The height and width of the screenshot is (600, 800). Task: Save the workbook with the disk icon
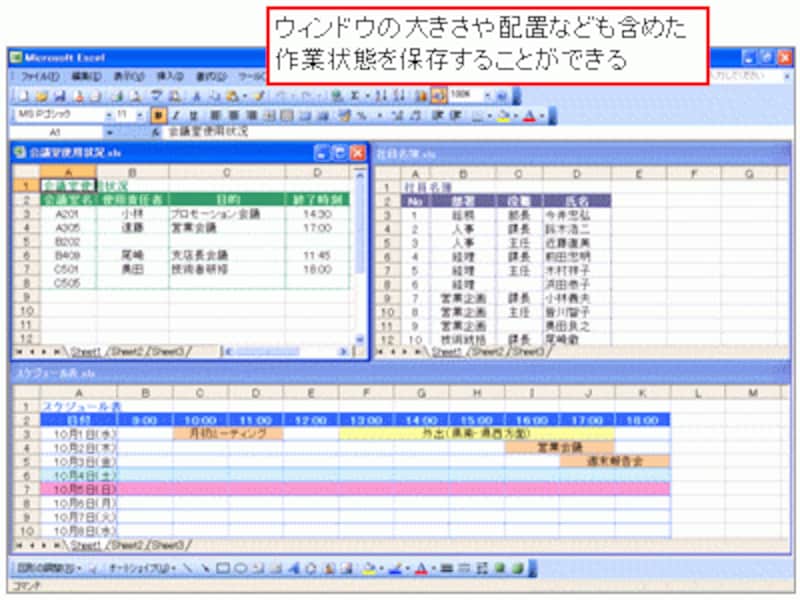click(x=60, y=95)
